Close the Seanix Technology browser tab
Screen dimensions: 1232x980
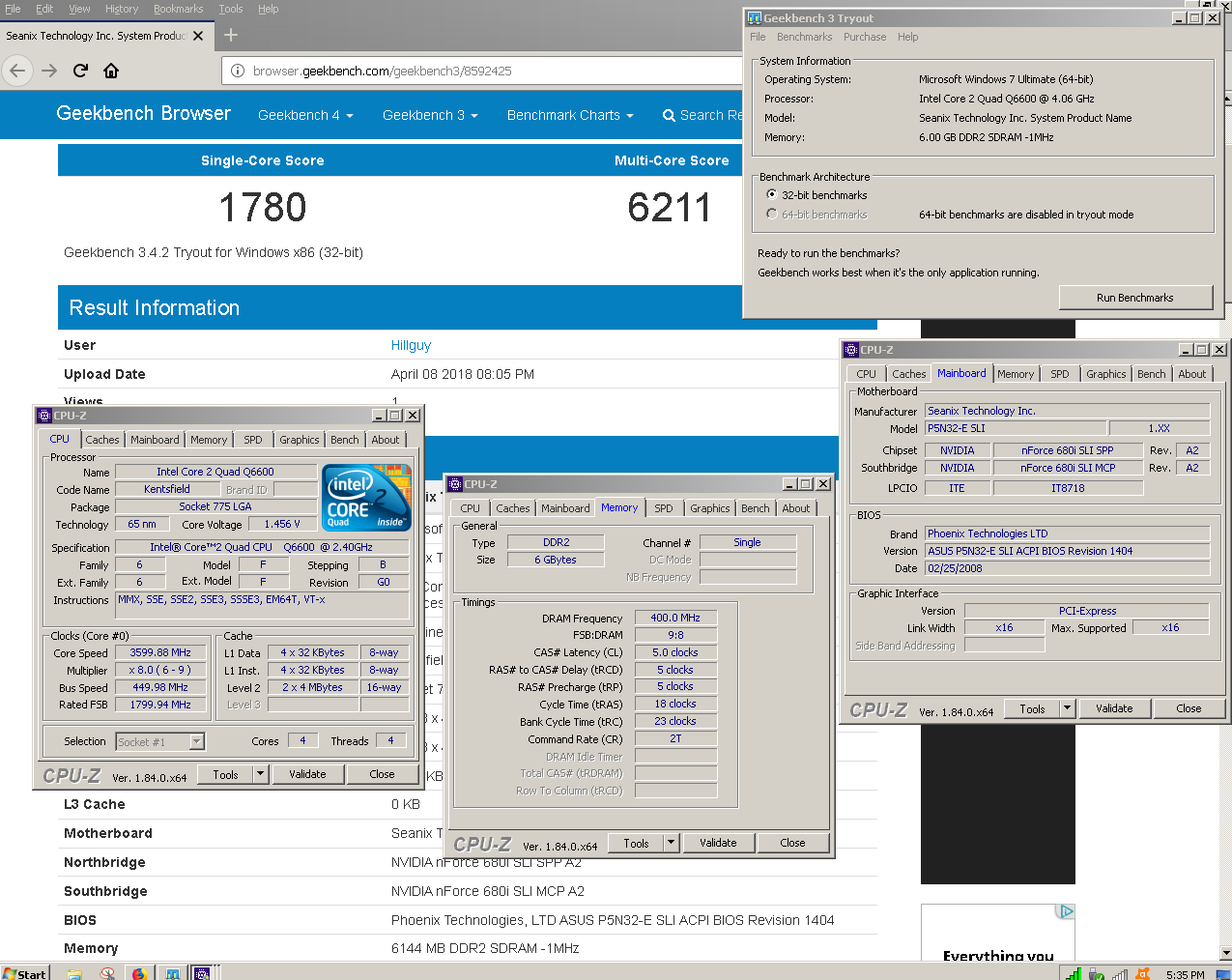198,36
